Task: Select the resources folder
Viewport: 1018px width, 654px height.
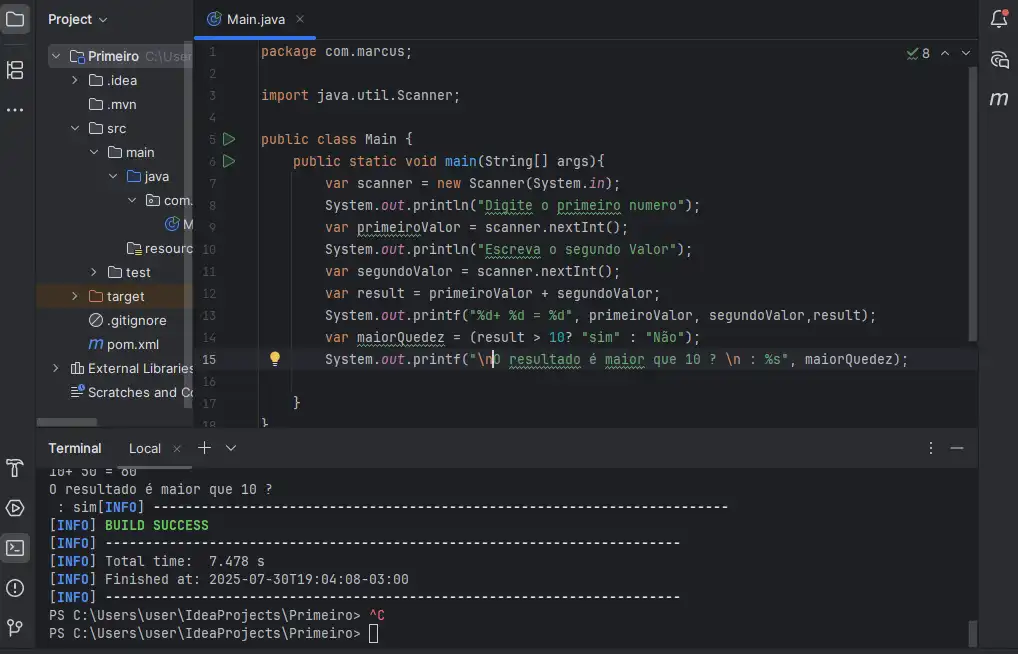Action: tap(160, 248)
